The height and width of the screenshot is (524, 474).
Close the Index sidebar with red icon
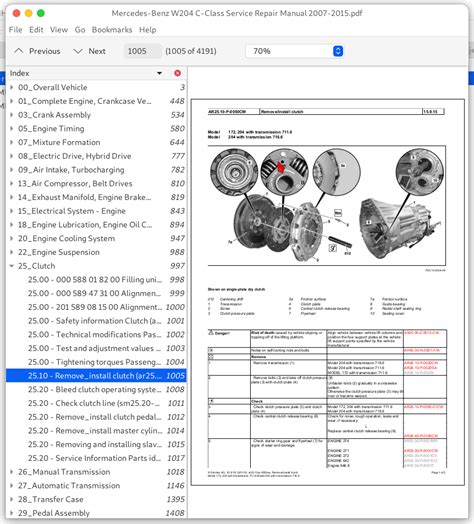[x=177, y=73]
